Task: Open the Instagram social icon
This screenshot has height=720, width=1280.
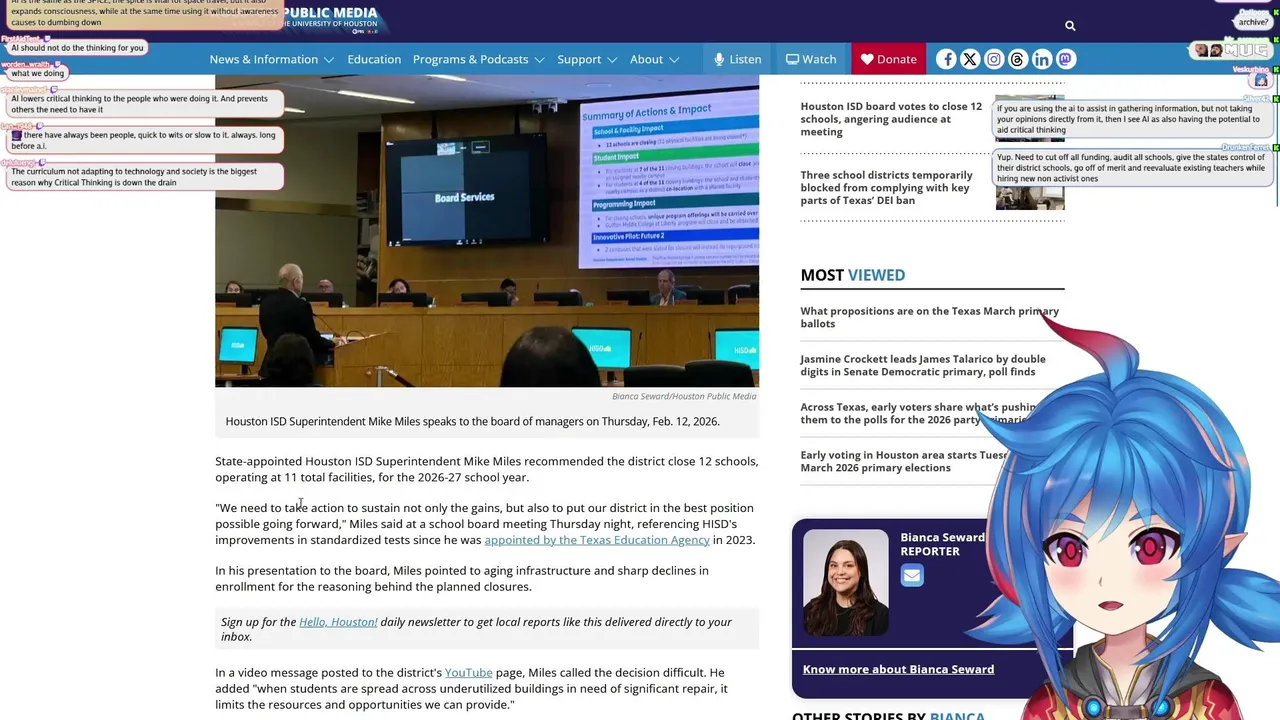Action: (994, 59)
